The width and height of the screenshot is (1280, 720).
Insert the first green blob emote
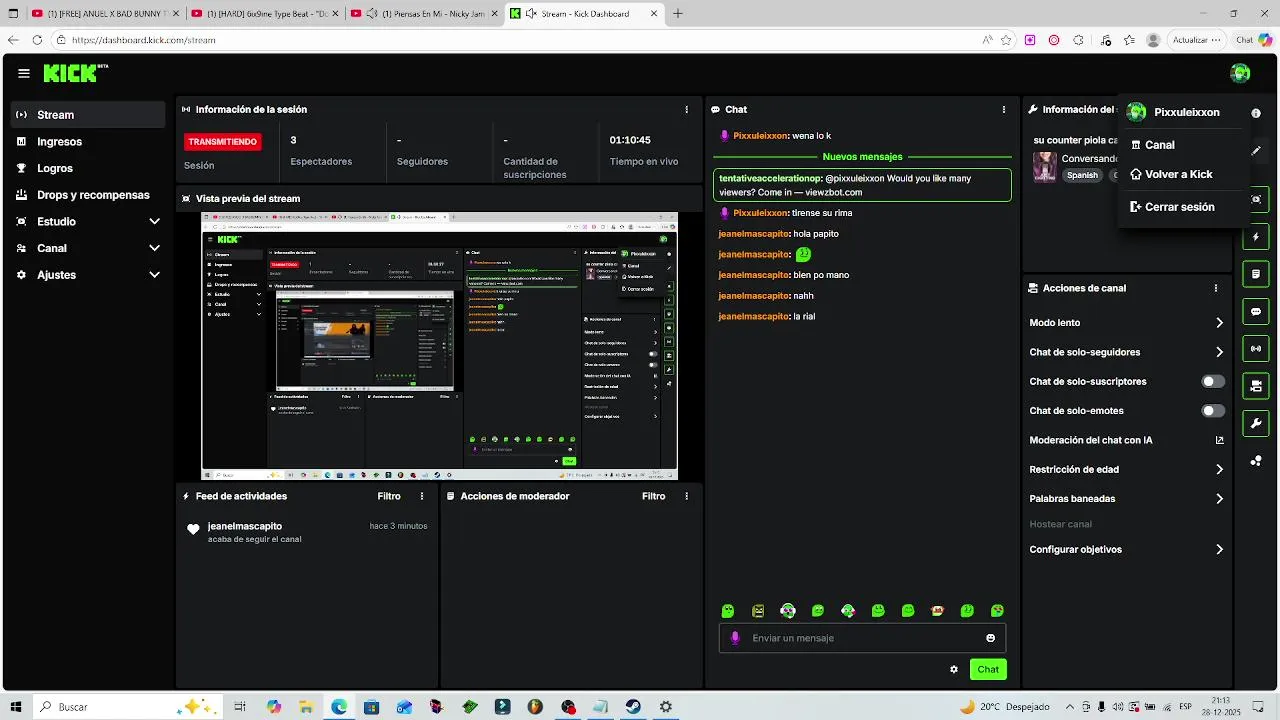point(728,610)
